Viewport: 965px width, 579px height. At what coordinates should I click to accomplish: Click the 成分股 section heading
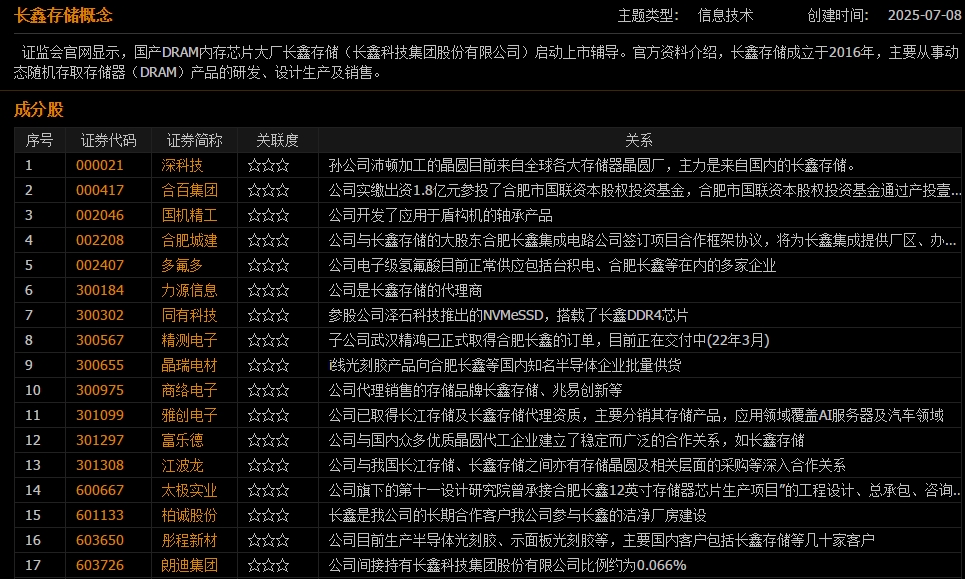39,110
